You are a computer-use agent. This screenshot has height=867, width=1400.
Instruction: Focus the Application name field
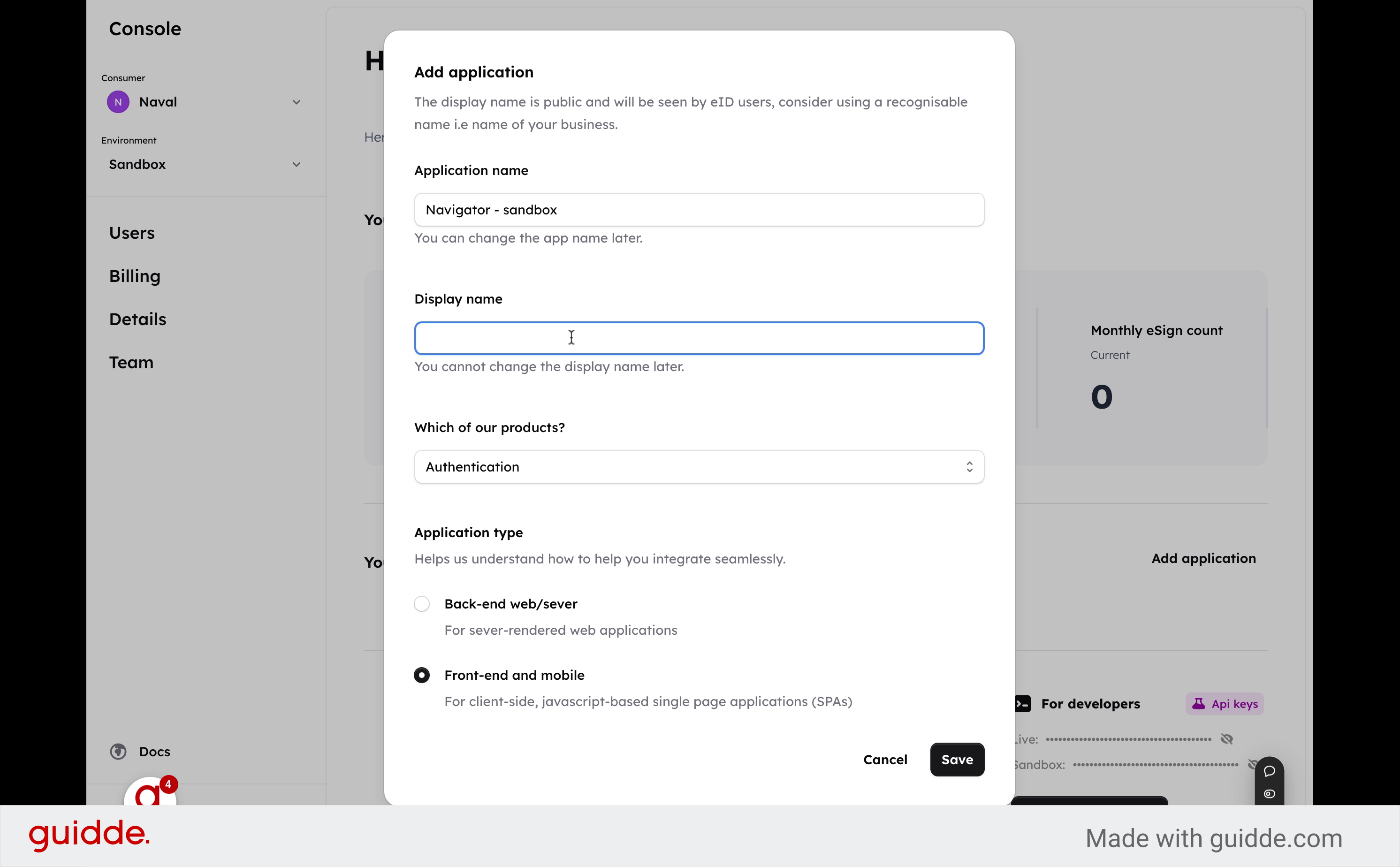[699, 210]
